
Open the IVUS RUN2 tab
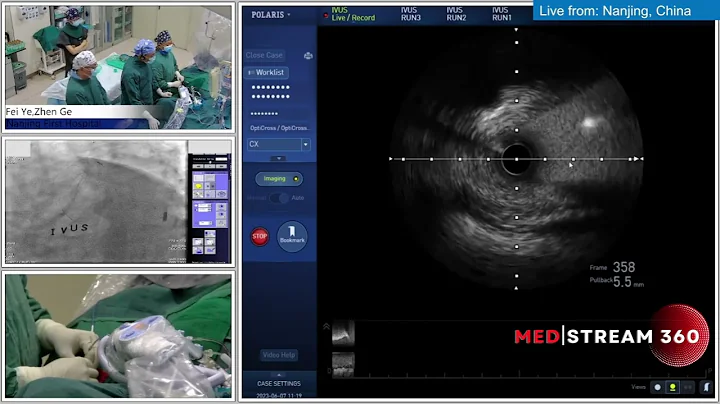click(456, 14)
